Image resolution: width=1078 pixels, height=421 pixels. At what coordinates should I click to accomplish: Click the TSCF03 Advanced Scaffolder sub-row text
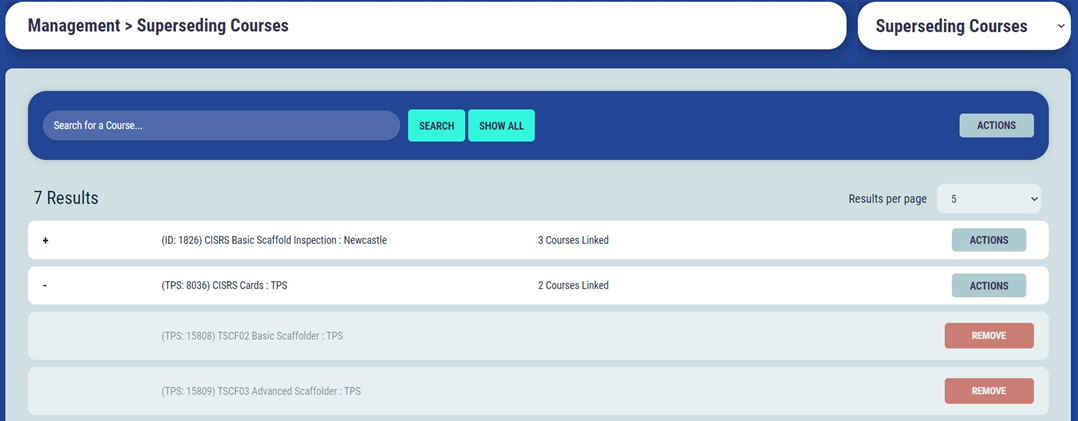click(260, 391)
